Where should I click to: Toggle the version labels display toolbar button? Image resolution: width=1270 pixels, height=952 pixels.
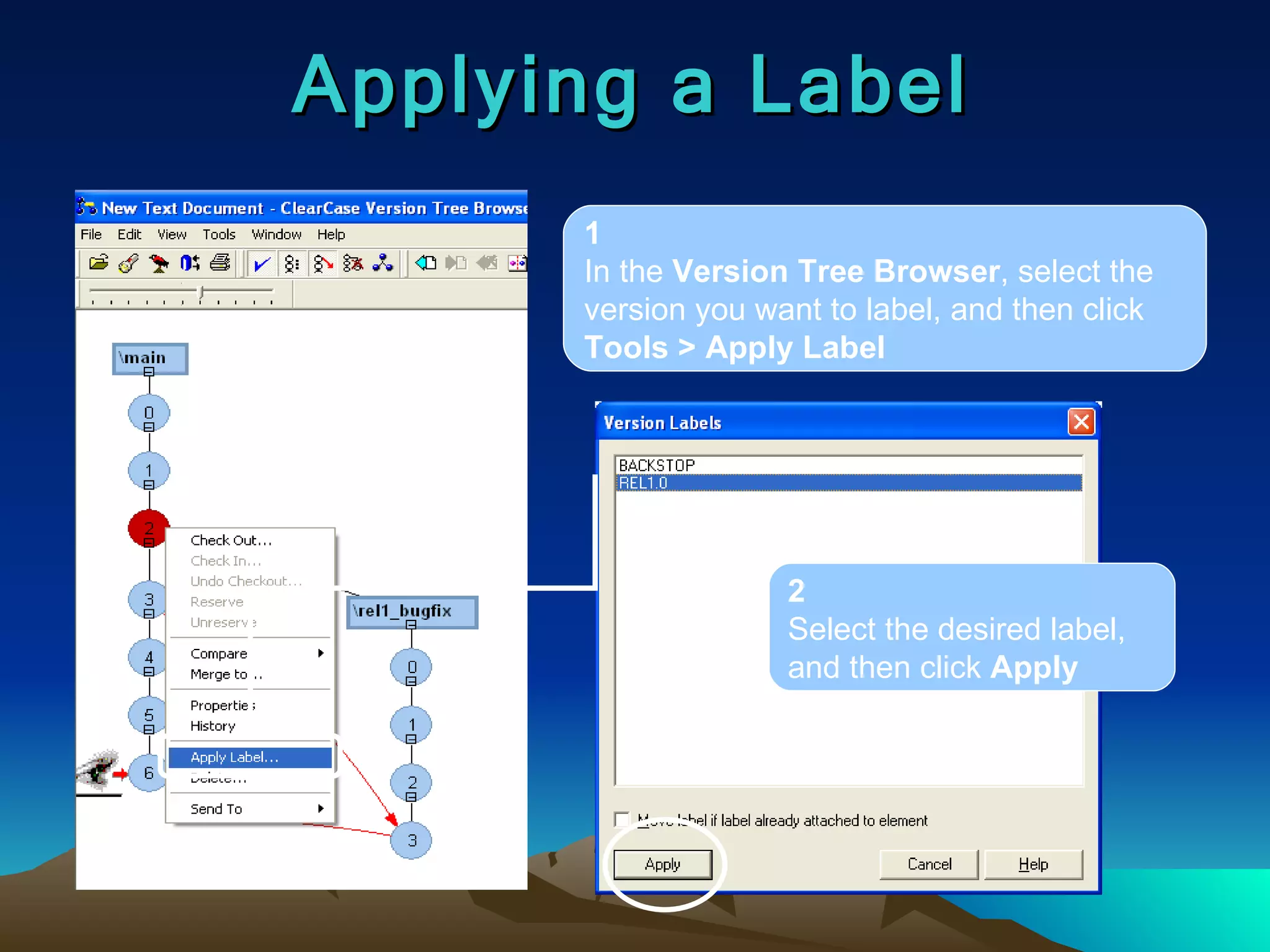coord(292,264)
